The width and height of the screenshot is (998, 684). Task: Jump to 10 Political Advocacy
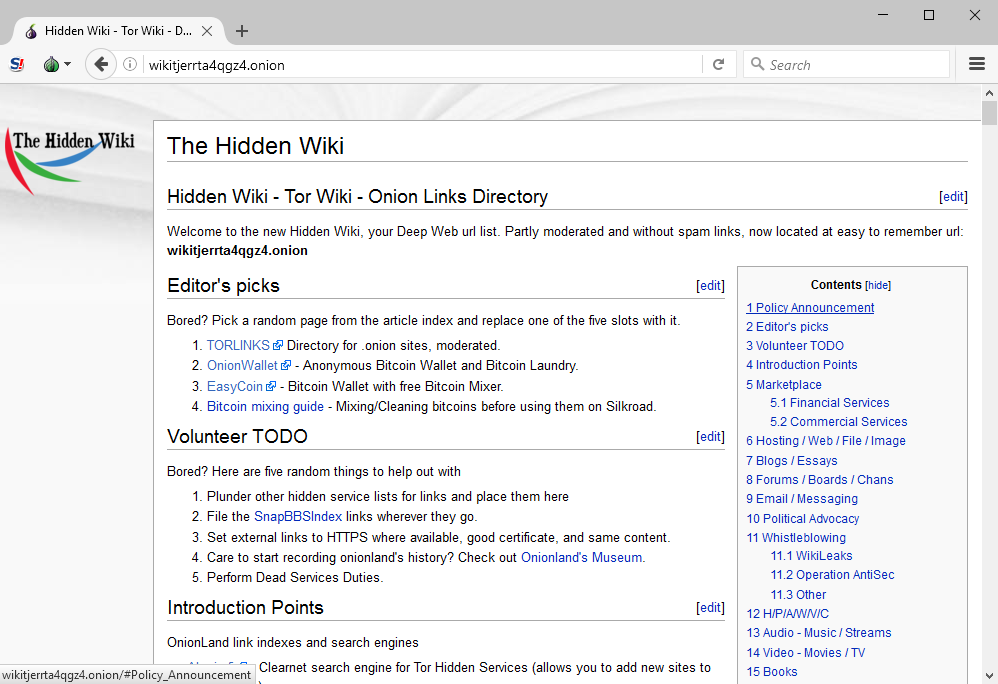pos(803,519)
